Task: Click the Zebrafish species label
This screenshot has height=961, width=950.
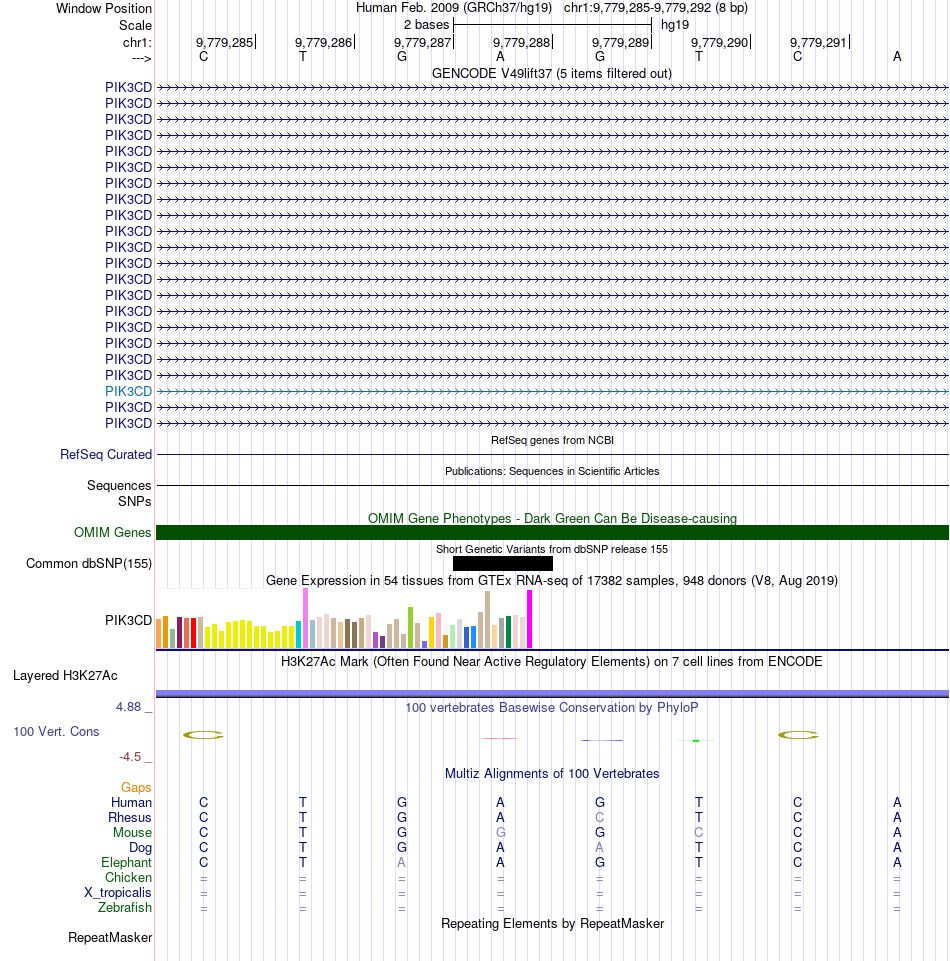Action: [x=124, y=908]
